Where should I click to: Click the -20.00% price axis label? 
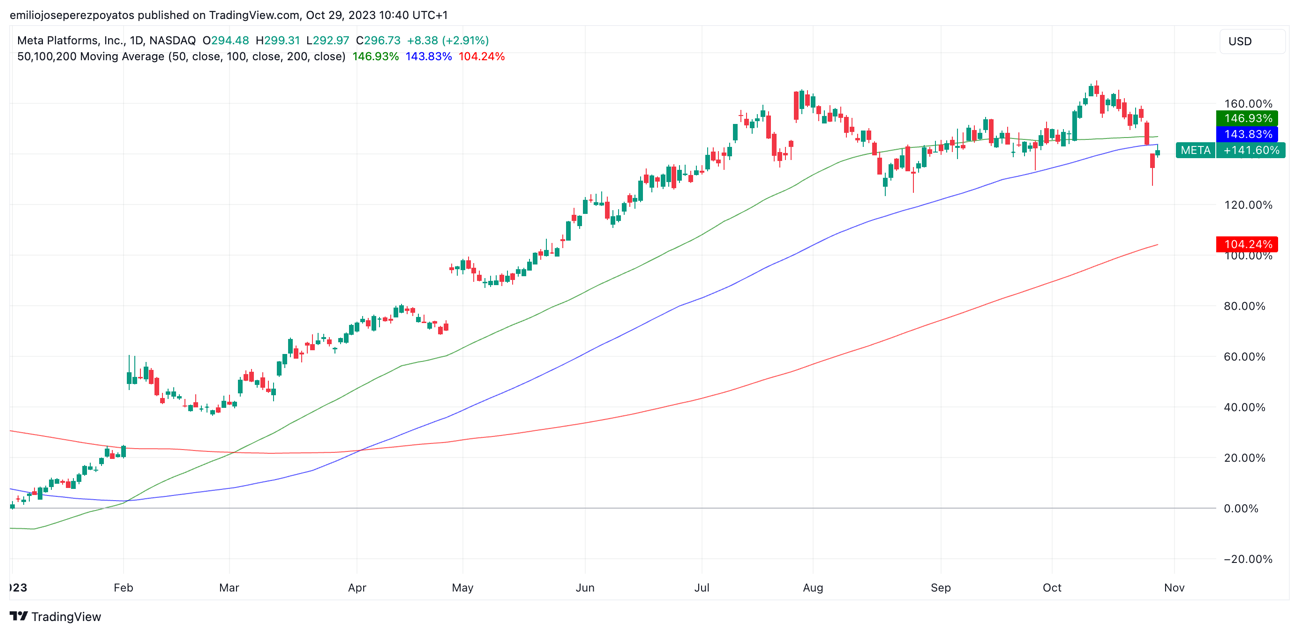click(1248, 559)
